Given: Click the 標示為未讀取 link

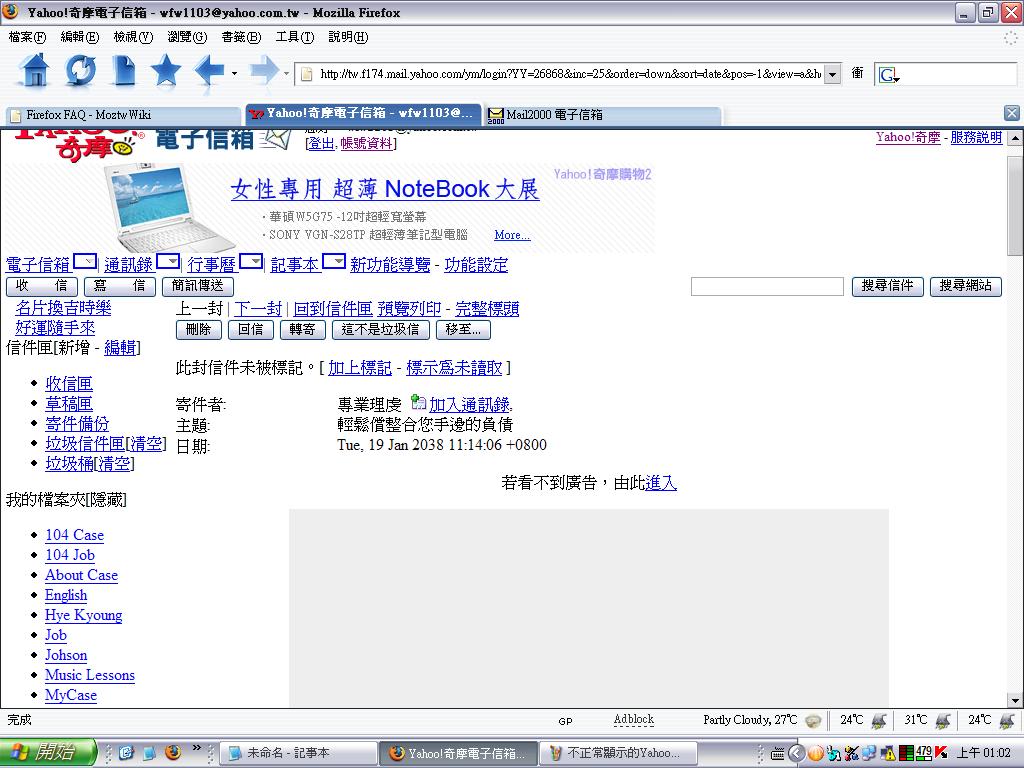Looking at the screenshot, I should tap(455, 368).
